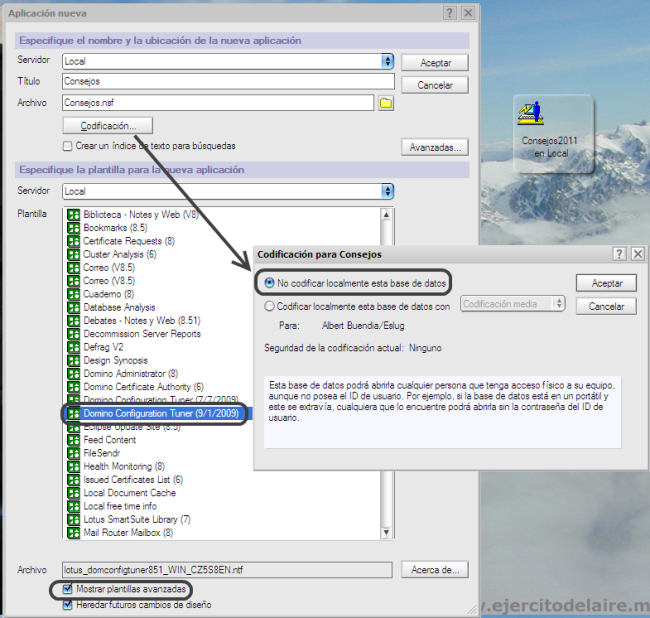This screenshot has width=650, height=618.
Task: Click template icon beside Domino Administrator (8)
Action: click(x=73, y=374)
